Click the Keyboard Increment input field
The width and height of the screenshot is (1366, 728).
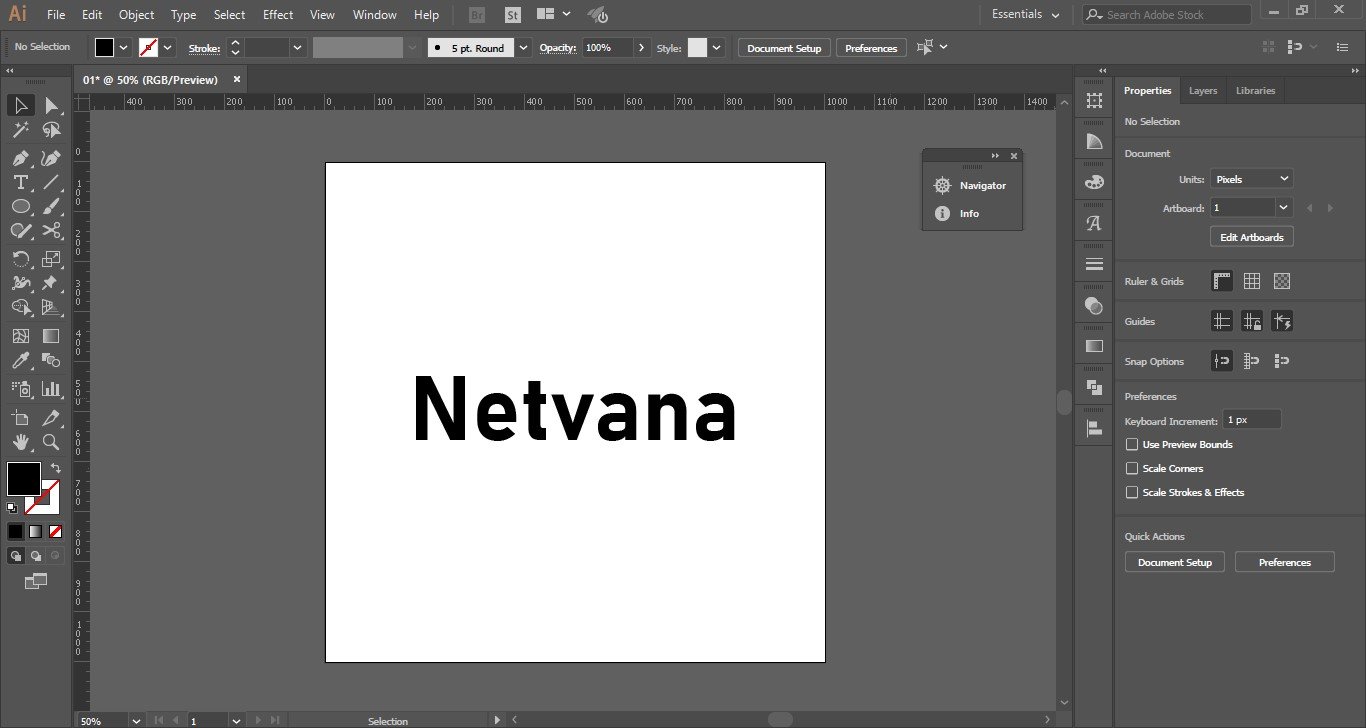click(x=1251, y=420)
